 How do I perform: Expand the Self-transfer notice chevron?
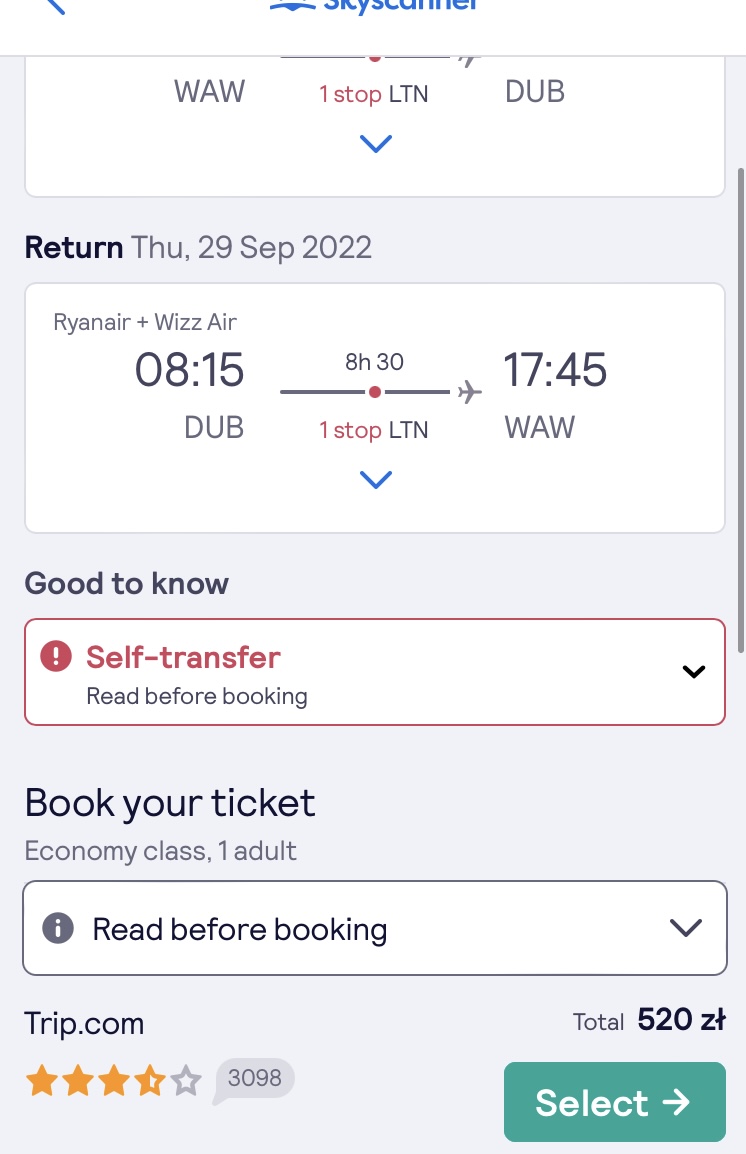point(693,671)
